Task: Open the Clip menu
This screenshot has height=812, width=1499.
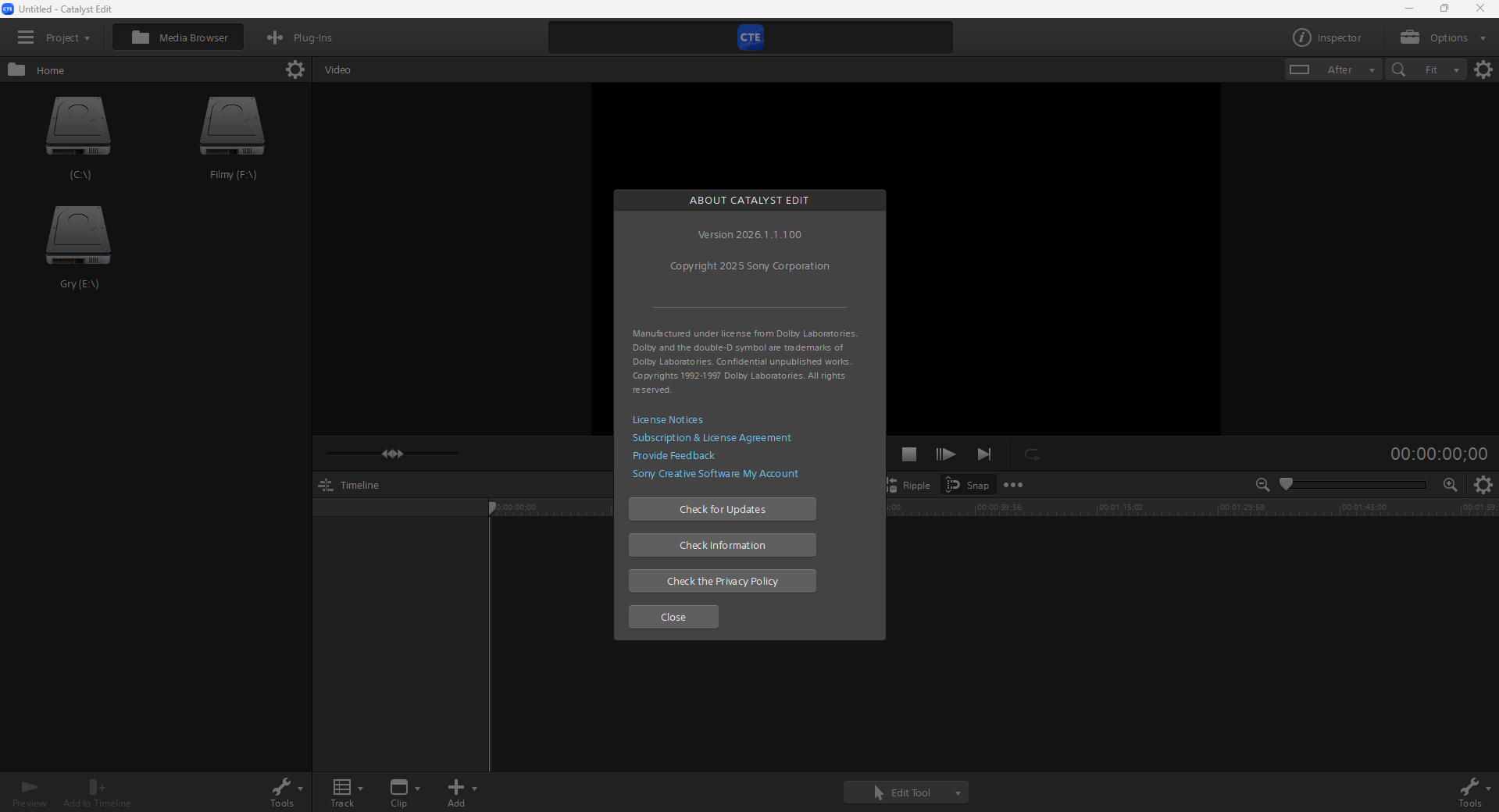Action: 404,792
